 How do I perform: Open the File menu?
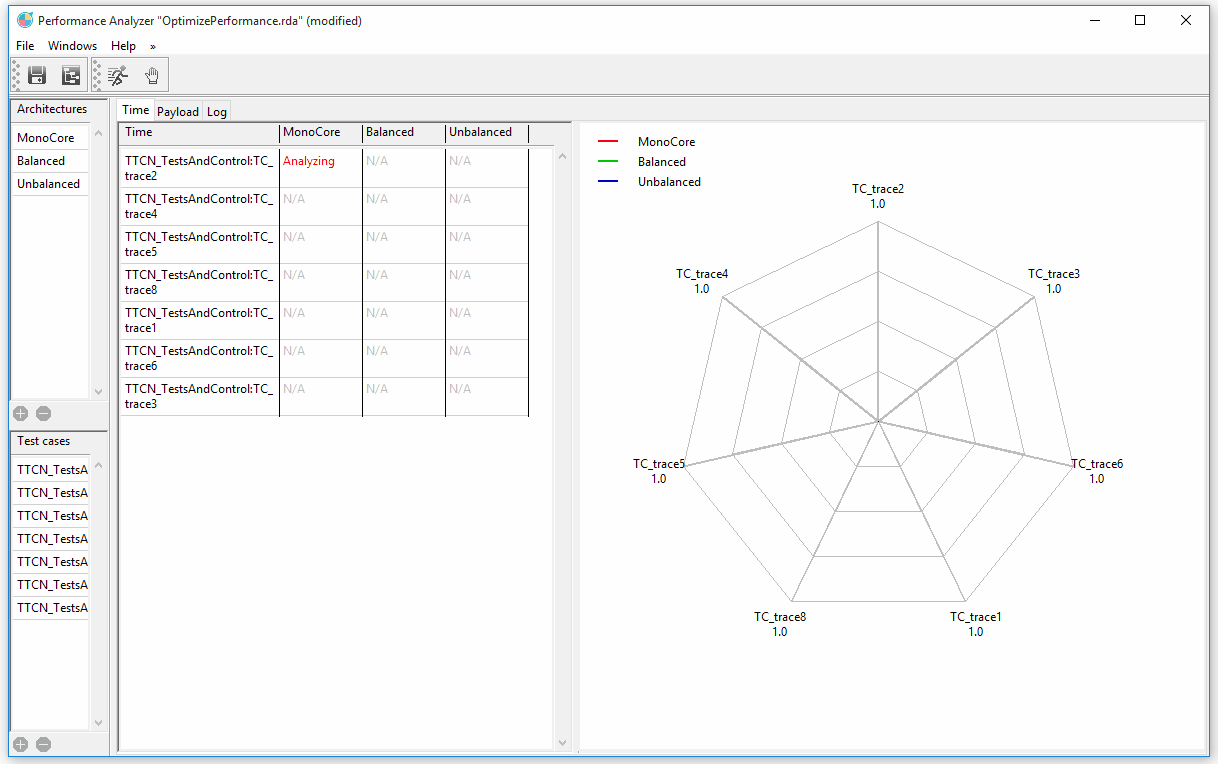(x=25, y=46)
